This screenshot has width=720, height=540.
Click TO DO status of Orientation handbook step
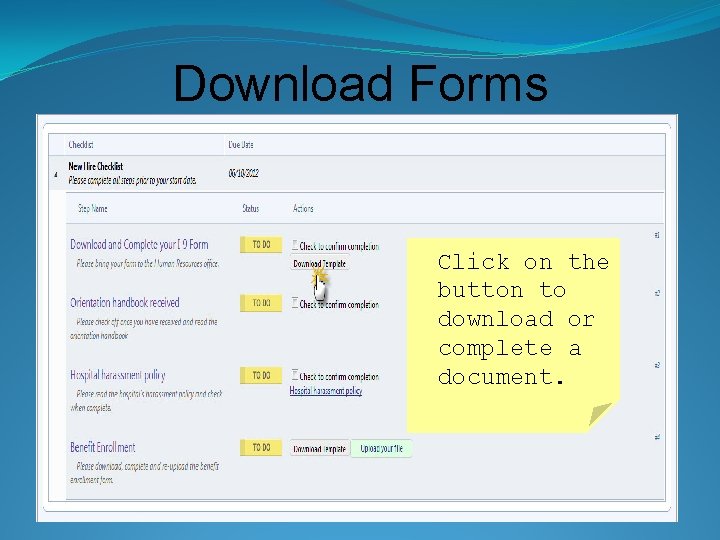coord(261,303)
